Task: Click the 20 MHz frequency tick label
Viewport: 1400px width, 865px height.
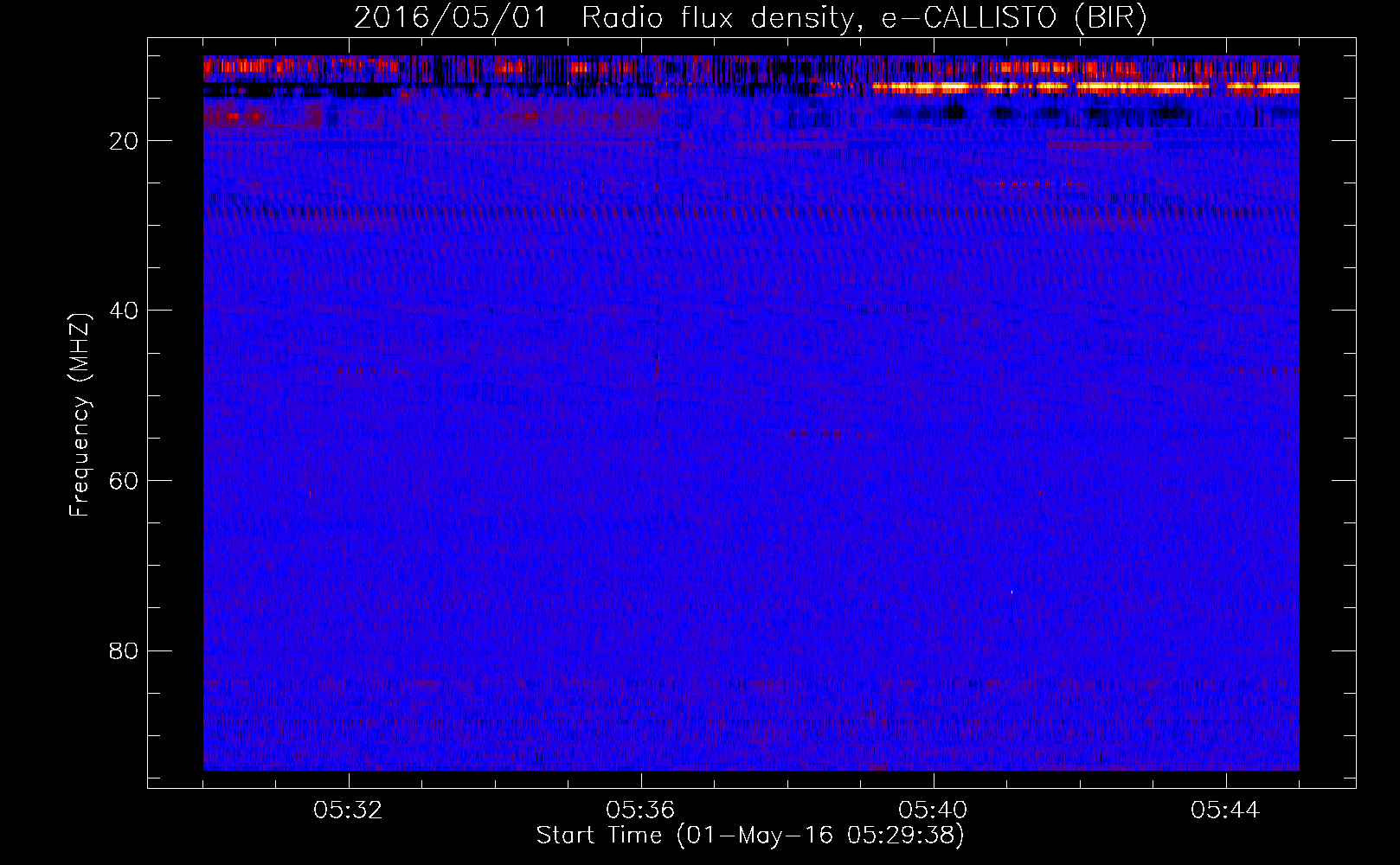Action: [x=124, y=141]
